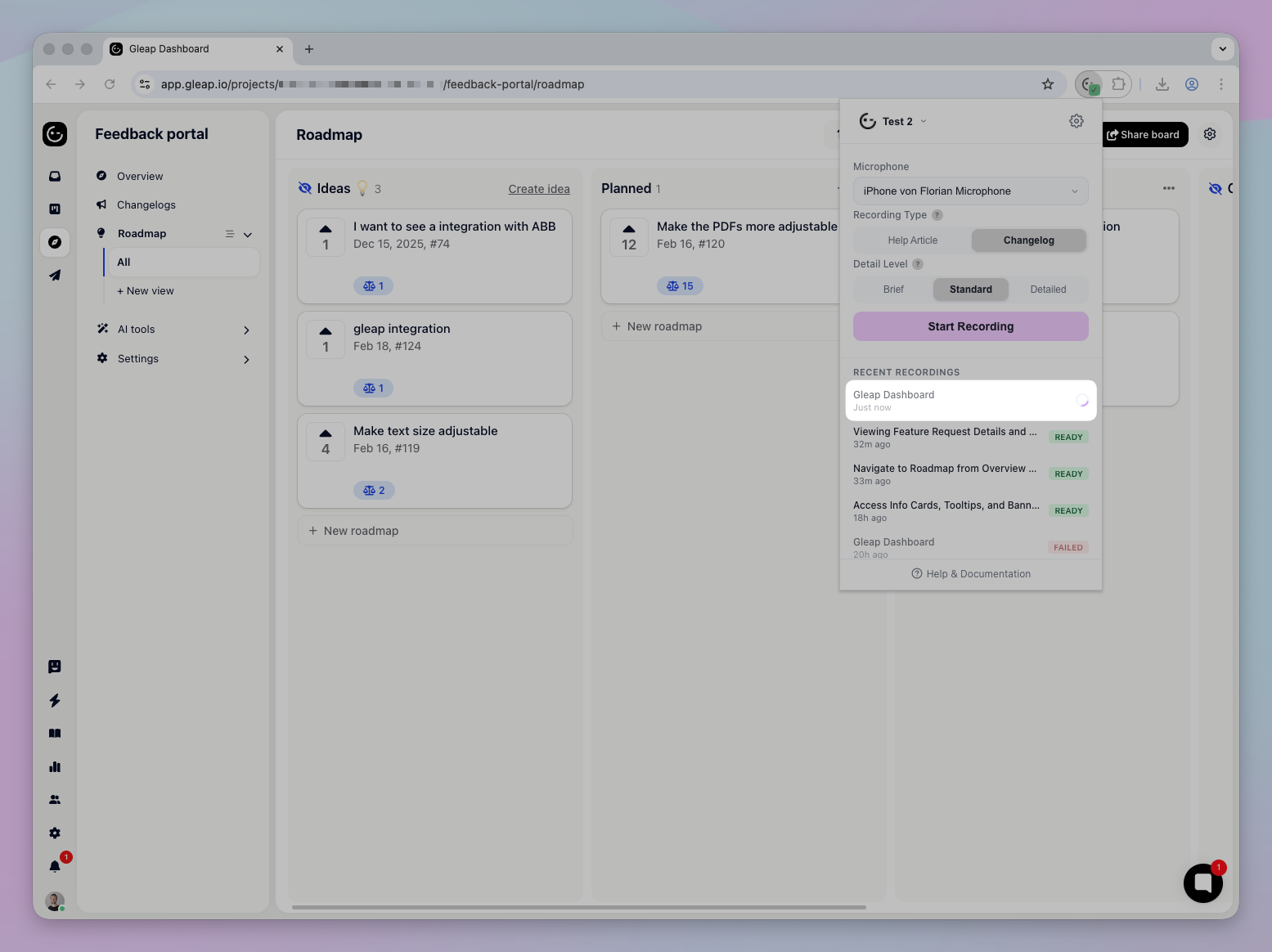The image size is (1272, 952).
Task: Open the notifications bell icon
Action: [x=55, y=866]
